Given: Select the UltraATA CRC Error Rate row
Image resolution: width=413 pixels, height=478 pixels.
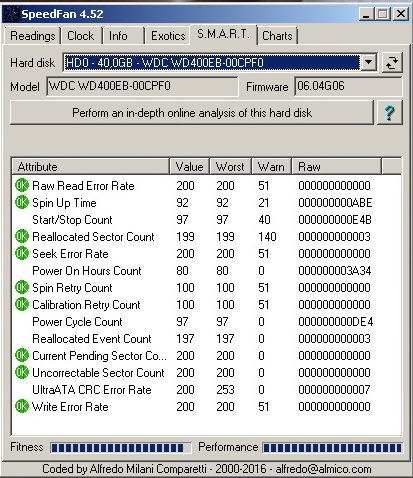Looking at the screenshot, I should (207, 390).
